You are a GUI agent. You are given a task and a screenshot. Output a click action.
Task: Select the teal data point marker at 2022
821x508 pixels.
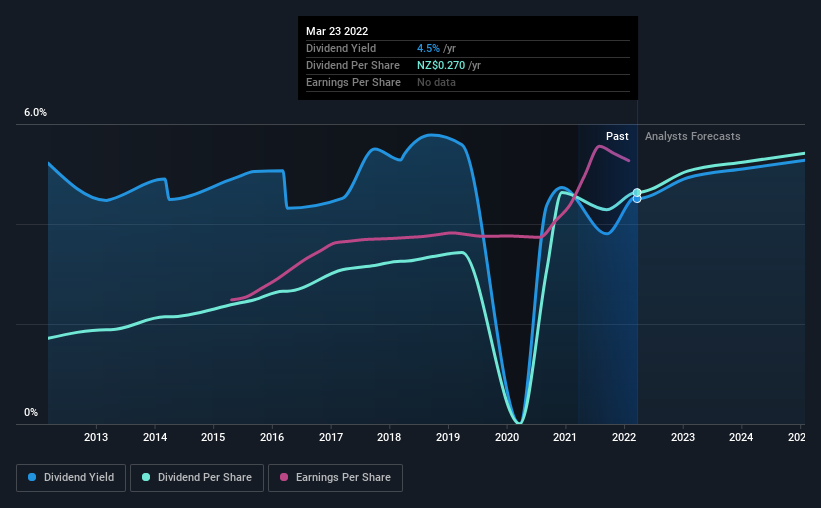coord(637,193)
